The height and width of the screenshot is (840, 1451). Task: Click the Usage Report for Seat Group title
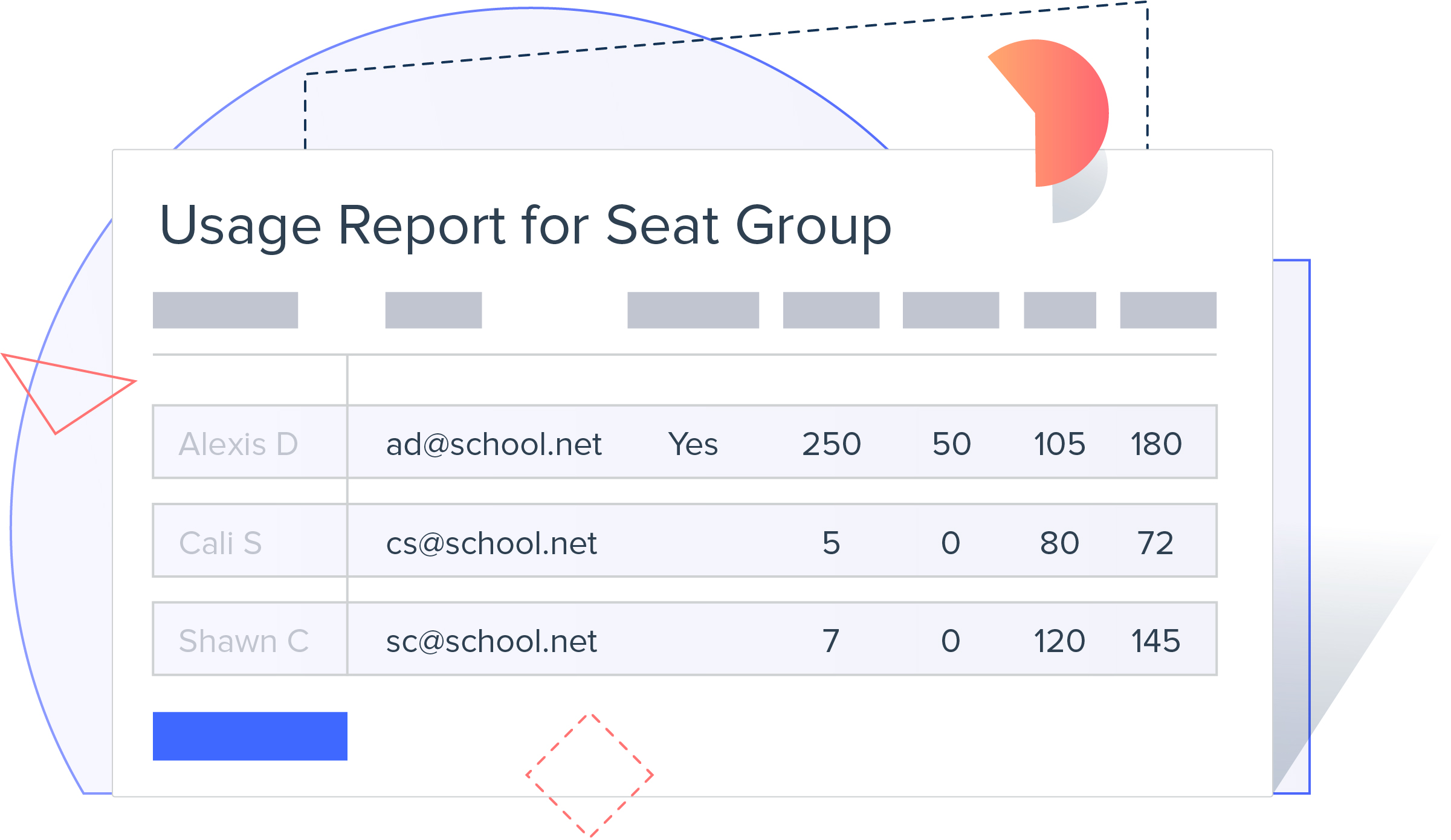tap(525, 225)
